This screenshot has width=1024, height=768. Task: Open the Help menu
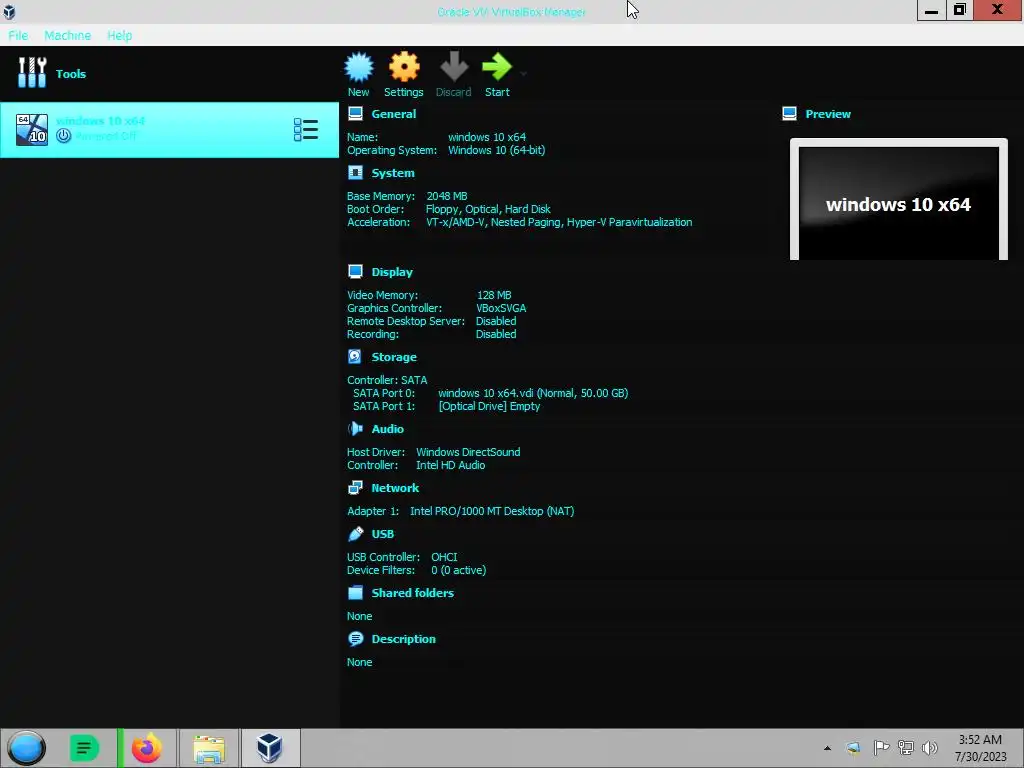(120, 35)
